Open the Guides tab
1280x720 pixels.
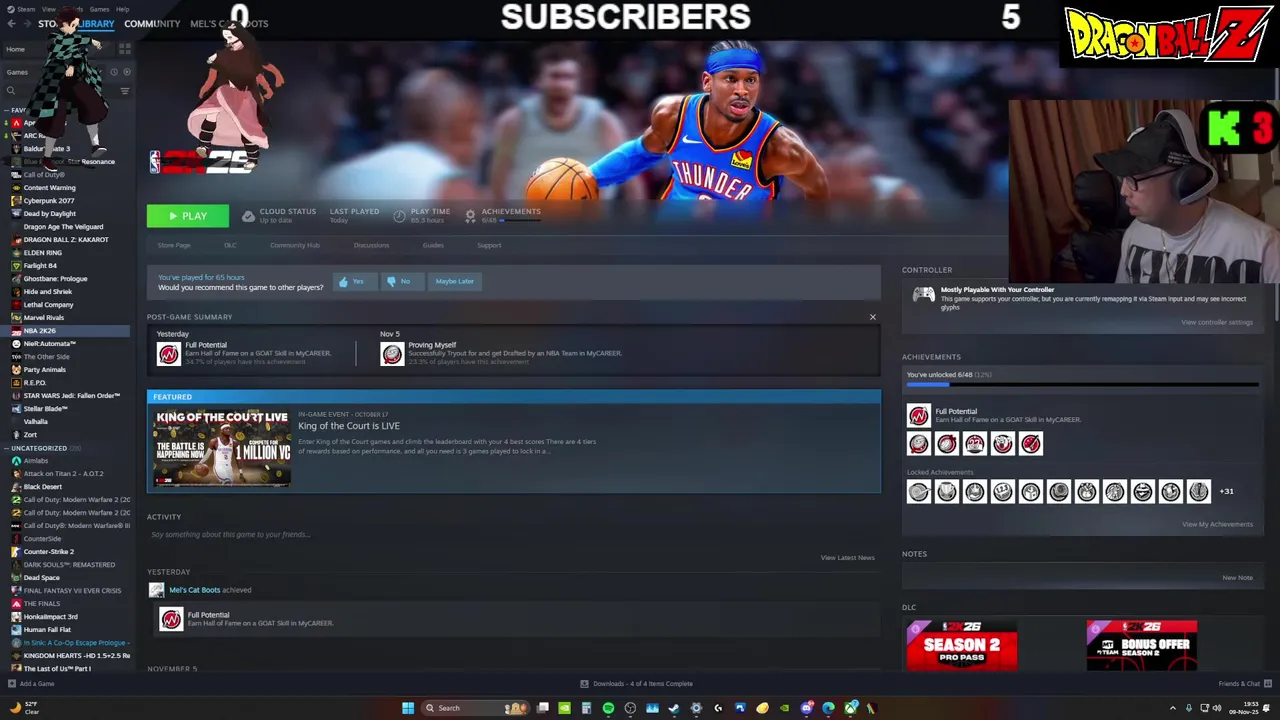(x=433, y=245)
